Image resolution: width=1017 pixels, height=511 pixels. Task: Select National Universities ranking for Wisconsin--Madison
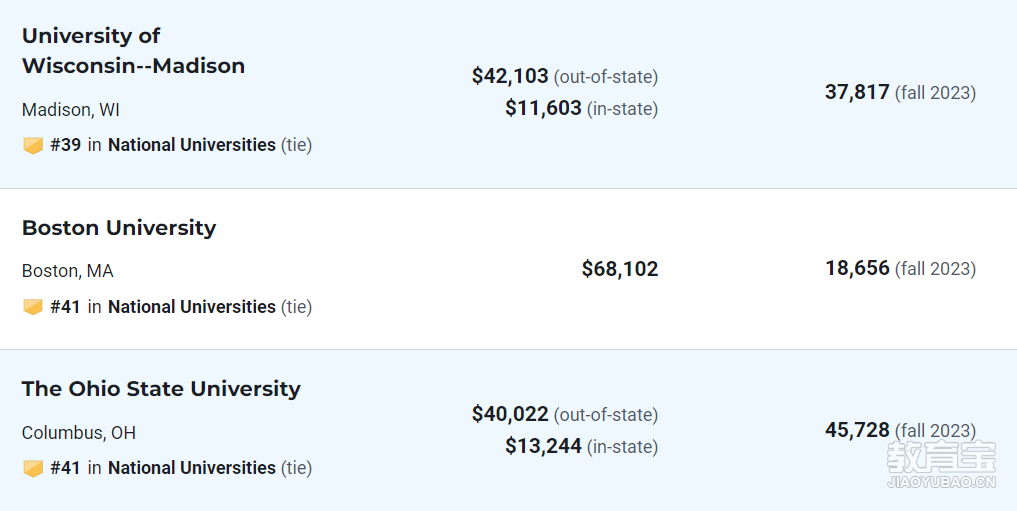tap(192, 145)
